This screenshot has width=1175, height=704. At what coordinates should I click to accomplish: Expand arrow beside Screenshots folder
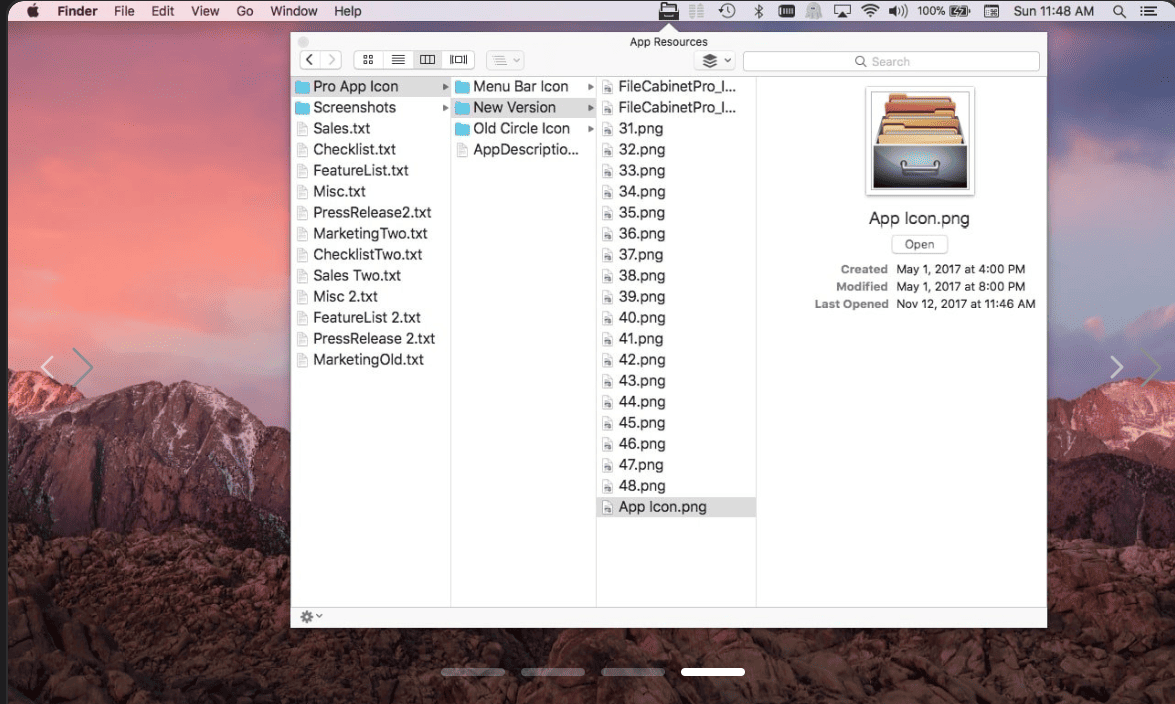pos(445,108)
